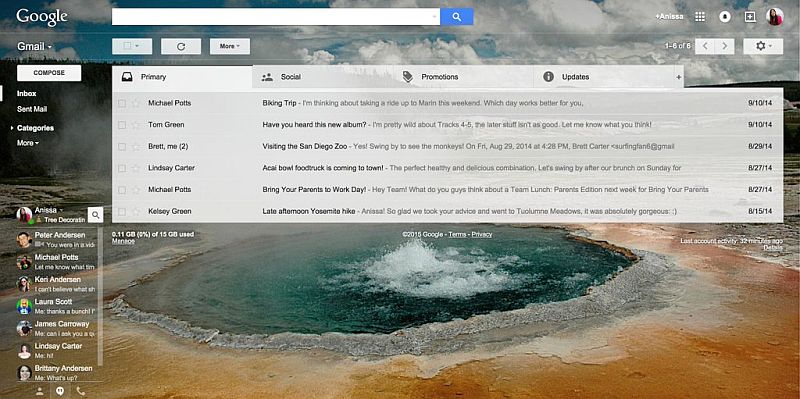The height and width of the screenshot is (399, 800).
Task: Open the settings gear menu
Action: pyautogui.click(x=763, y=46)
